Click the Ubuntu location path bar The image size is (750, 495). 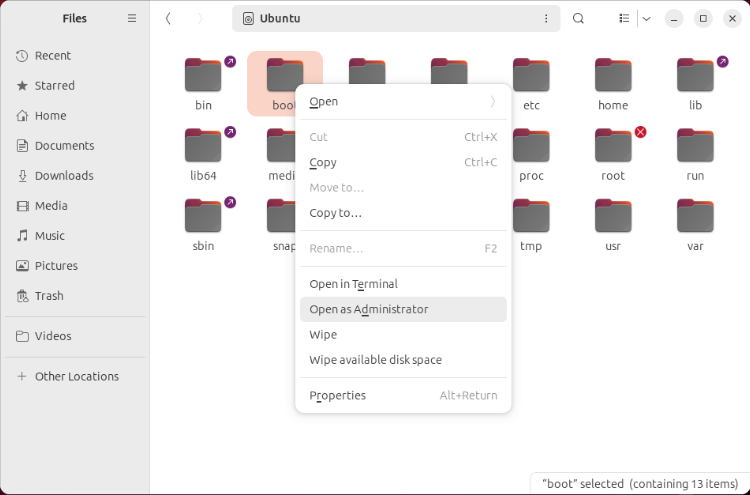(x=396, y=19)
